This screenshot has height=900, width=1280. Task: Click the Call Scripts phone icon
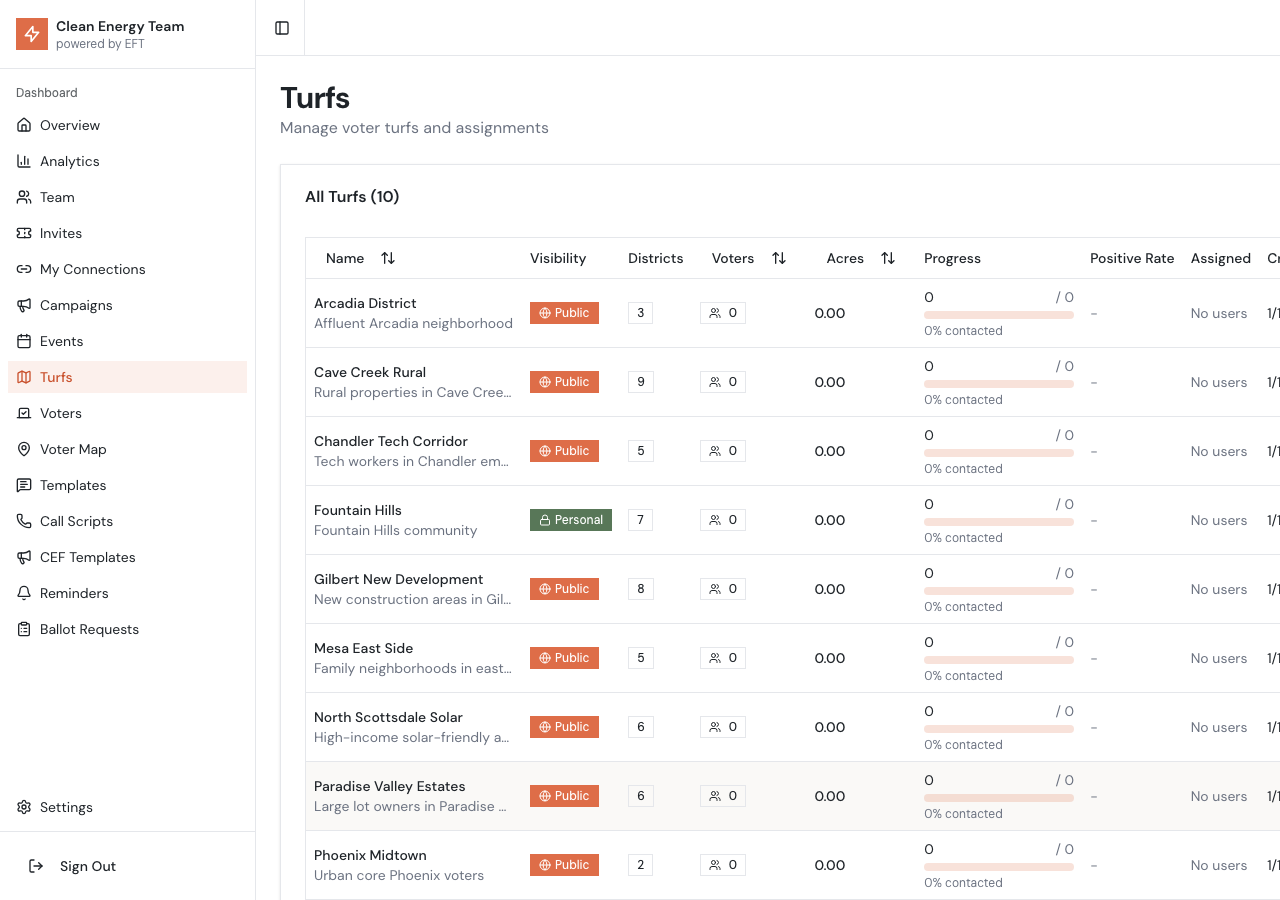24,521
